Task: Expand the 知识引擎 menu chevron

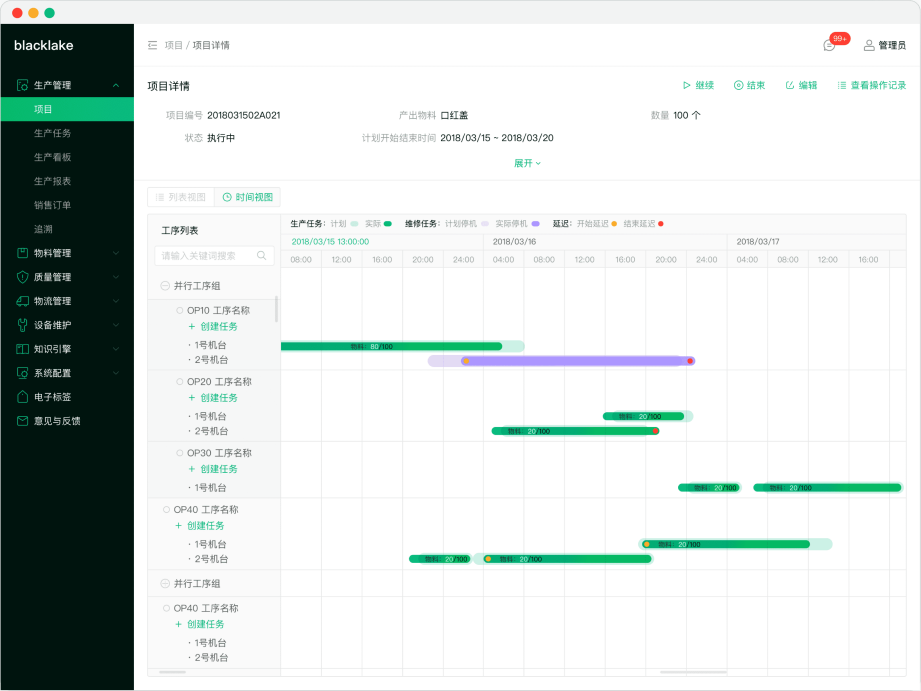Action: (x=116, y=349)
